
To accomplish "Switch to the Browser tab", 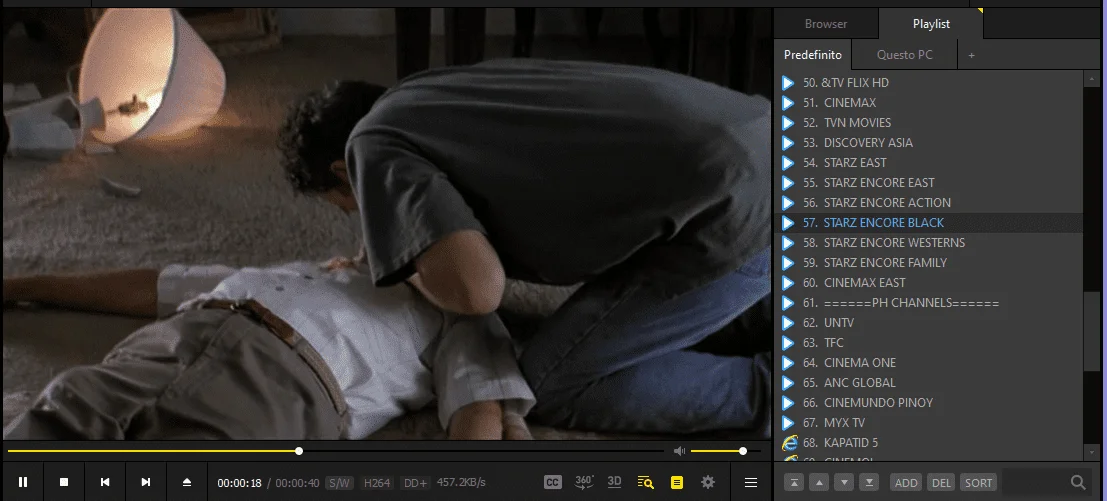I will pos(826,24).
